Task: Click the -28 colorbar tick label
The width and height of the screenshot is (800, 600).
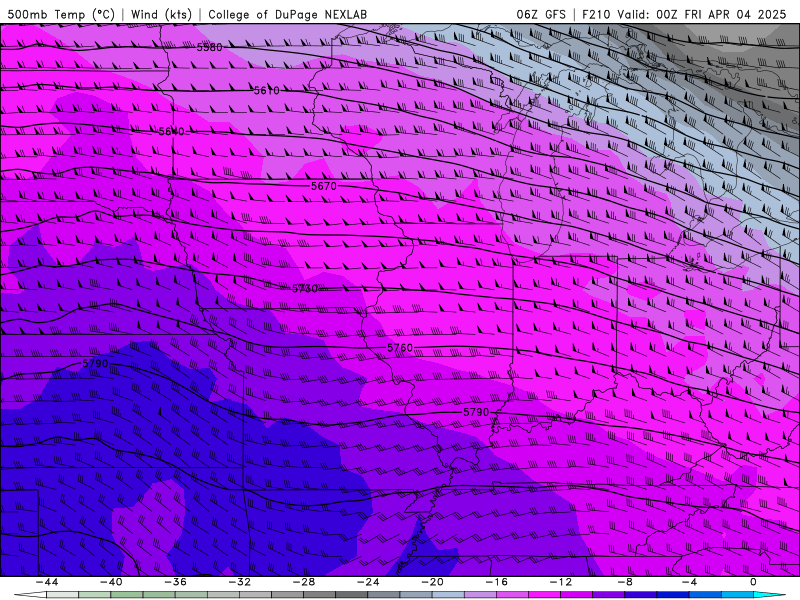Action: pyautogui.click(x=304, y=582)
